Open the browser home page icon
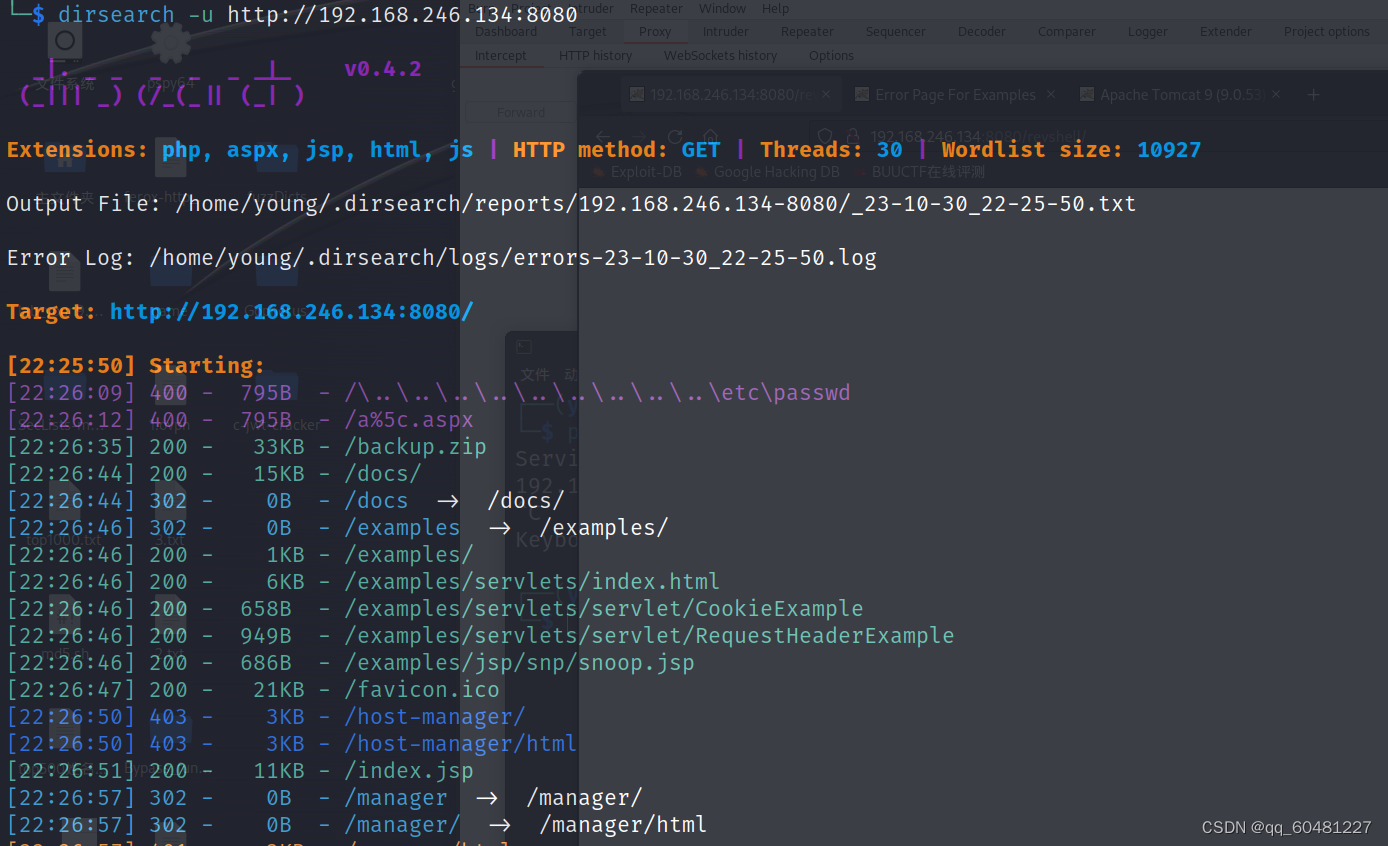Image resolution: width=1388 pixels, height=846 pixels. tap(710, 136)
